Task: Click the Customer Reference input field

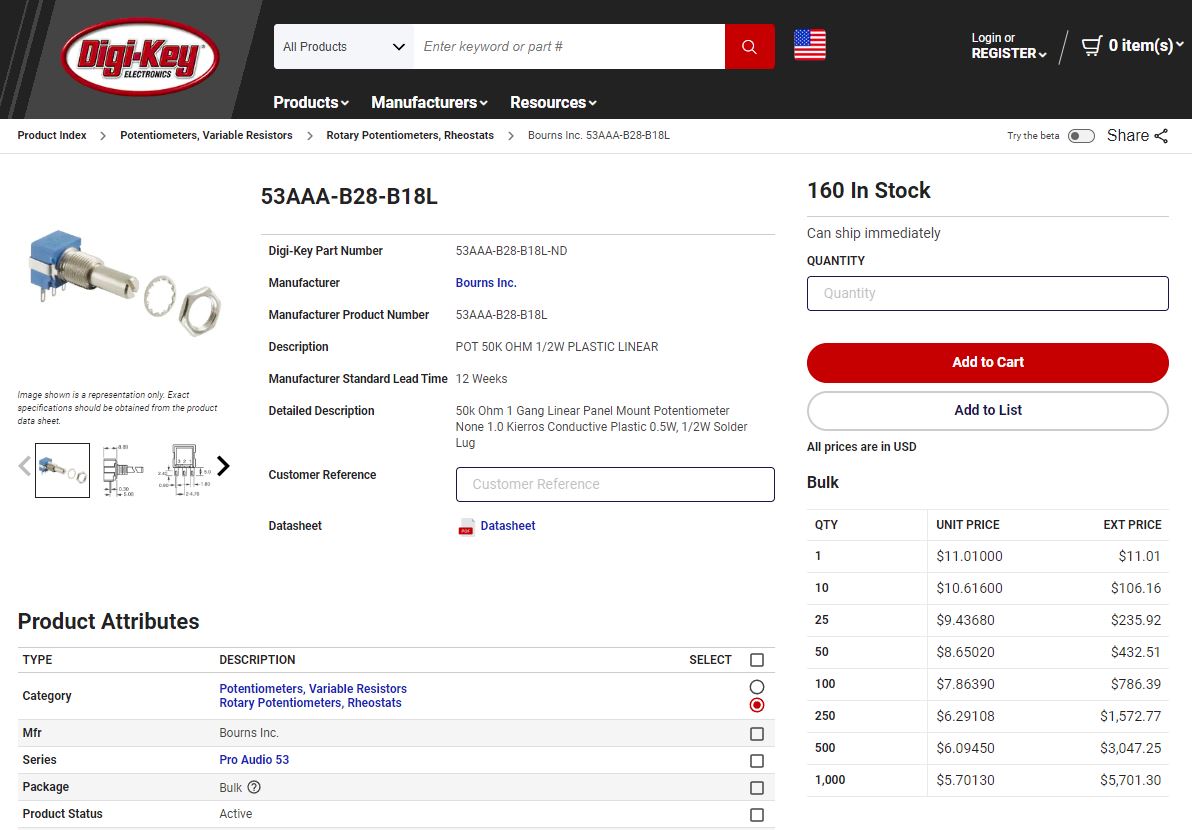Action: coord(615,484)
